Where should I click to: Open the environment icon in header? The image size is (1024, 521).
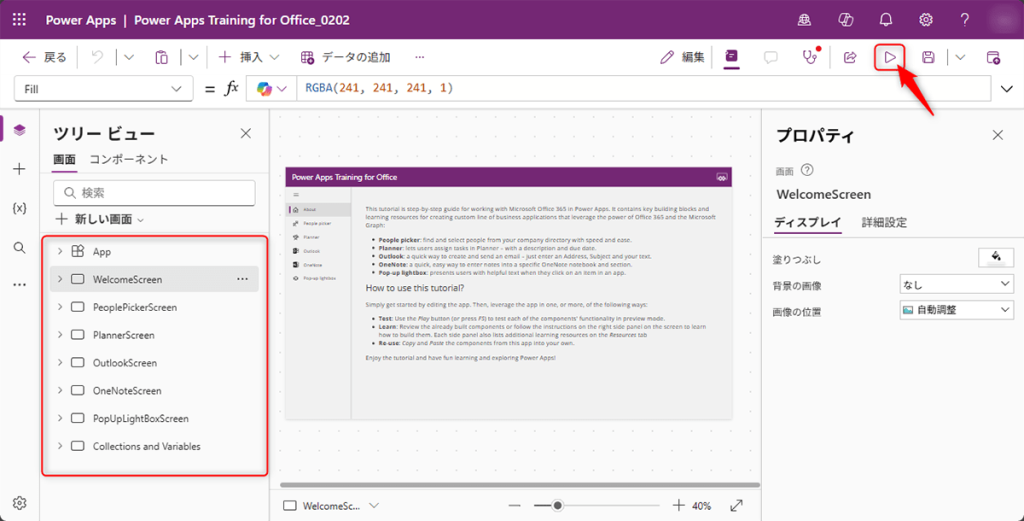coord(805,20)
